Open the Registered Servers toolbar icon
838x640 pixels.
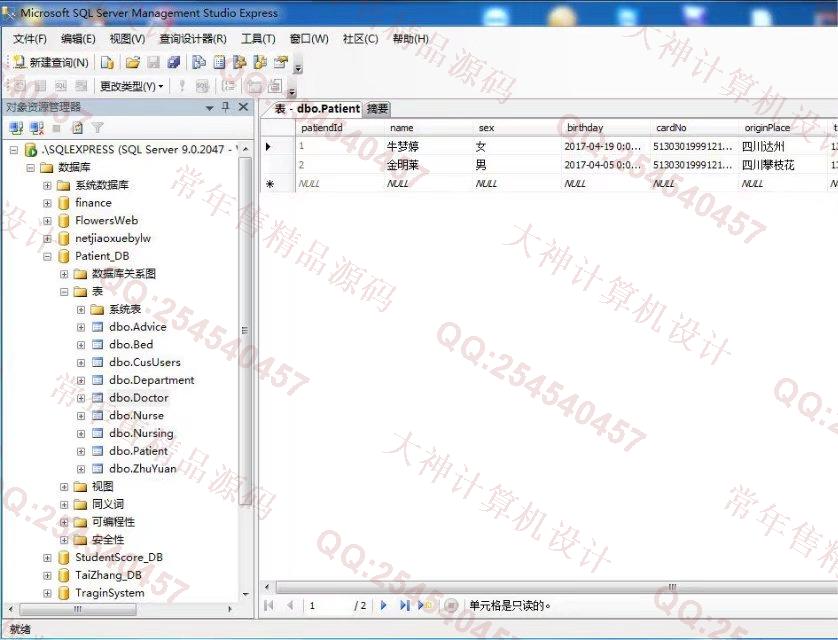click(x=199, y=63)
